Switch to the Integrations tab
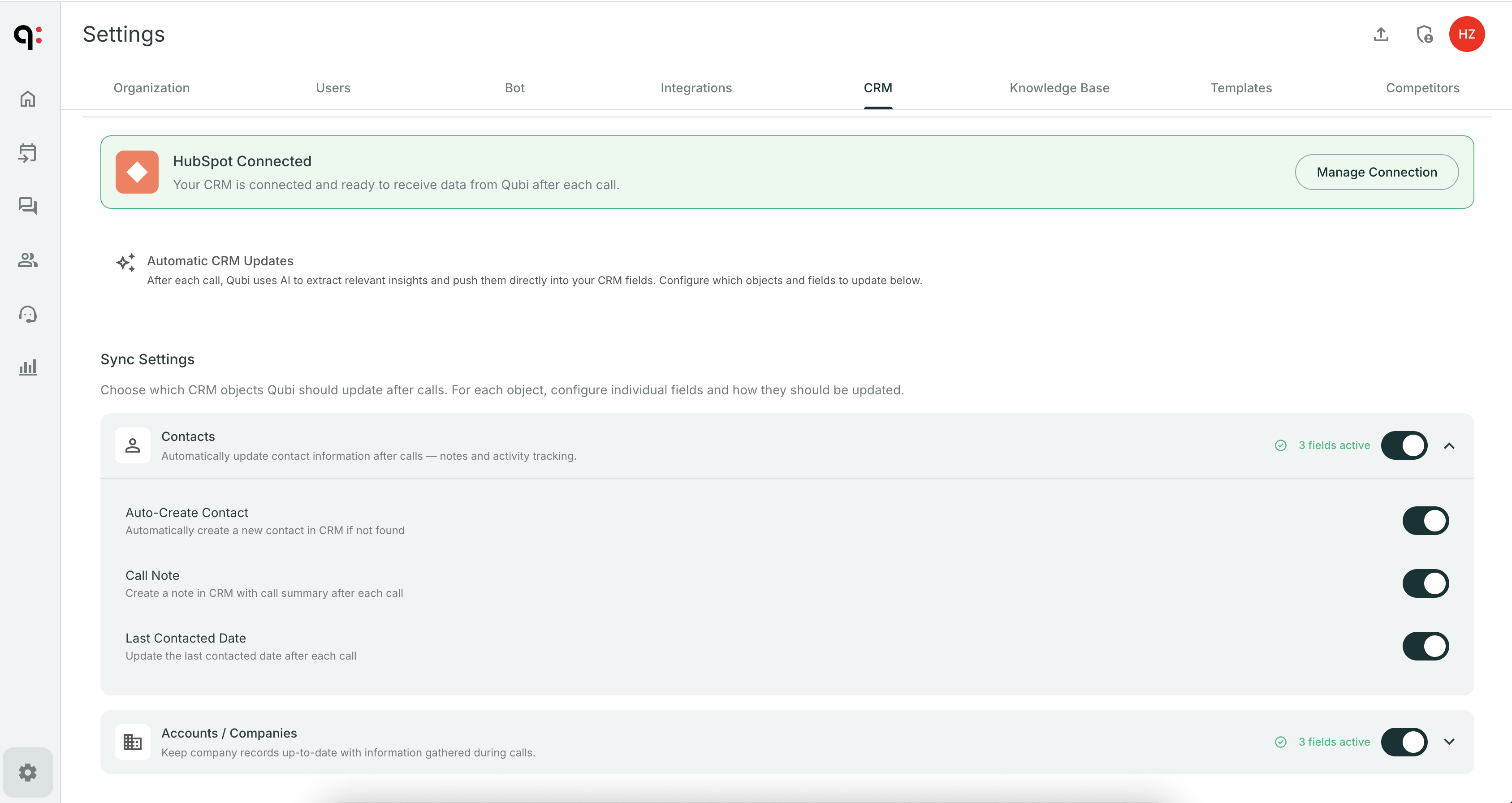Image resolution: width=1512 pixels, height=803 pixels. [696, 88]
